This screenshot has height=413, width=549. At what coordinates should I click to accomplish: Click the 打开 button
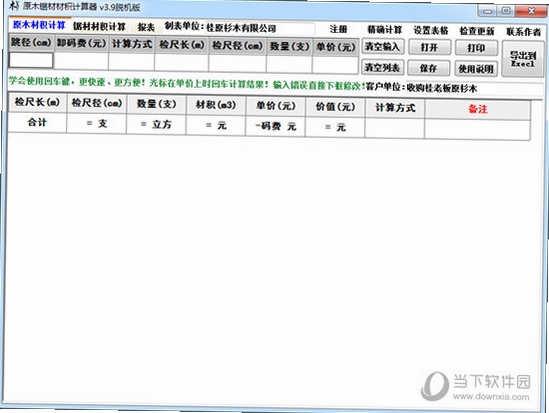click(x=429, y=47)
